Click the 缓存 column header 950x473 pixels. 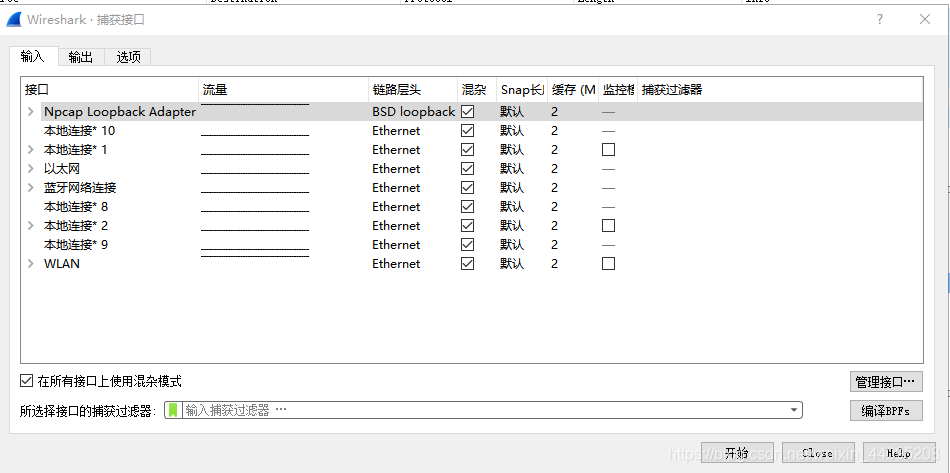tap(573, 90)
